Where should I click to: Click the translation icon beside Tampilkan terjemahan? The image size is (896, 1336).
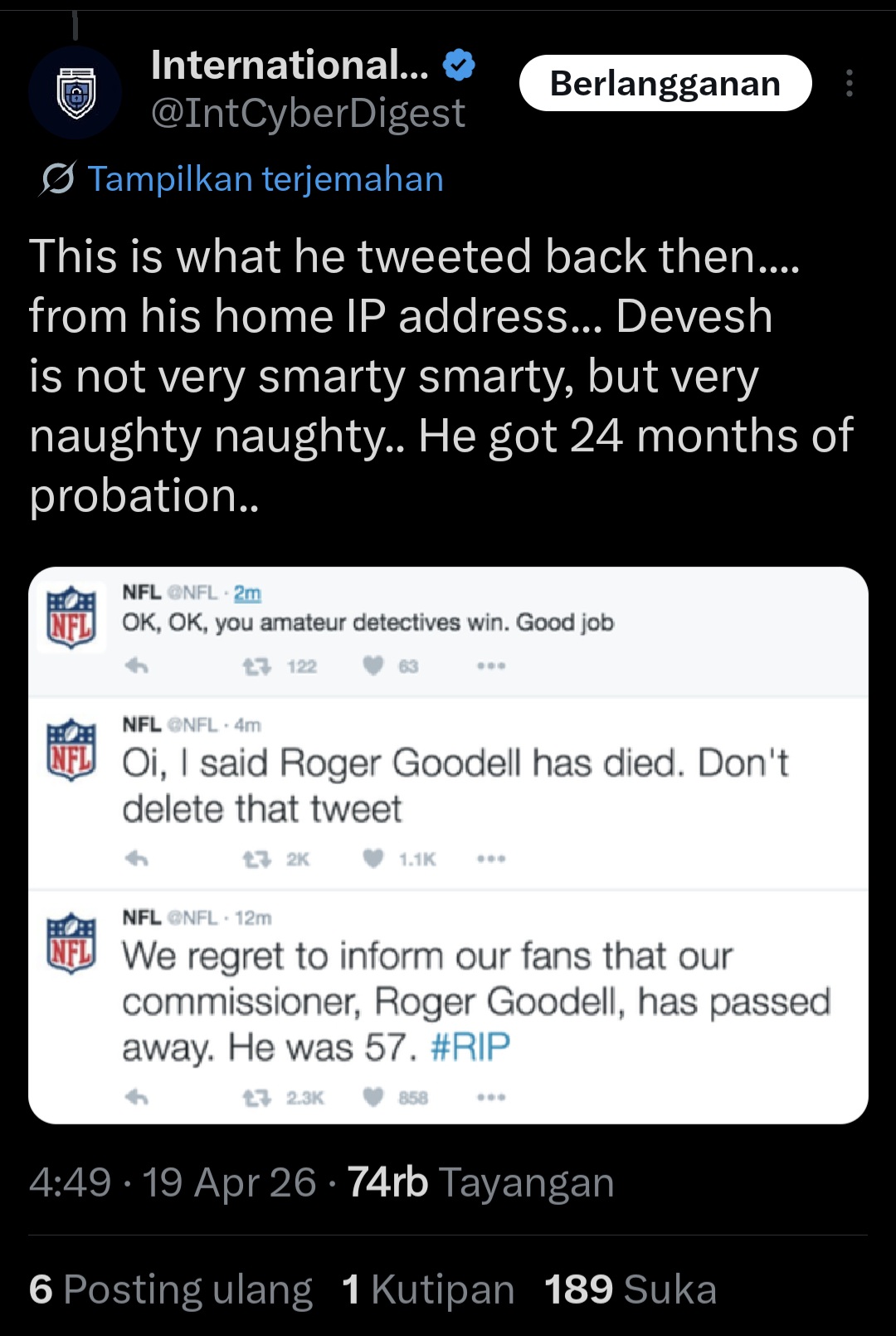click(57, 178)
